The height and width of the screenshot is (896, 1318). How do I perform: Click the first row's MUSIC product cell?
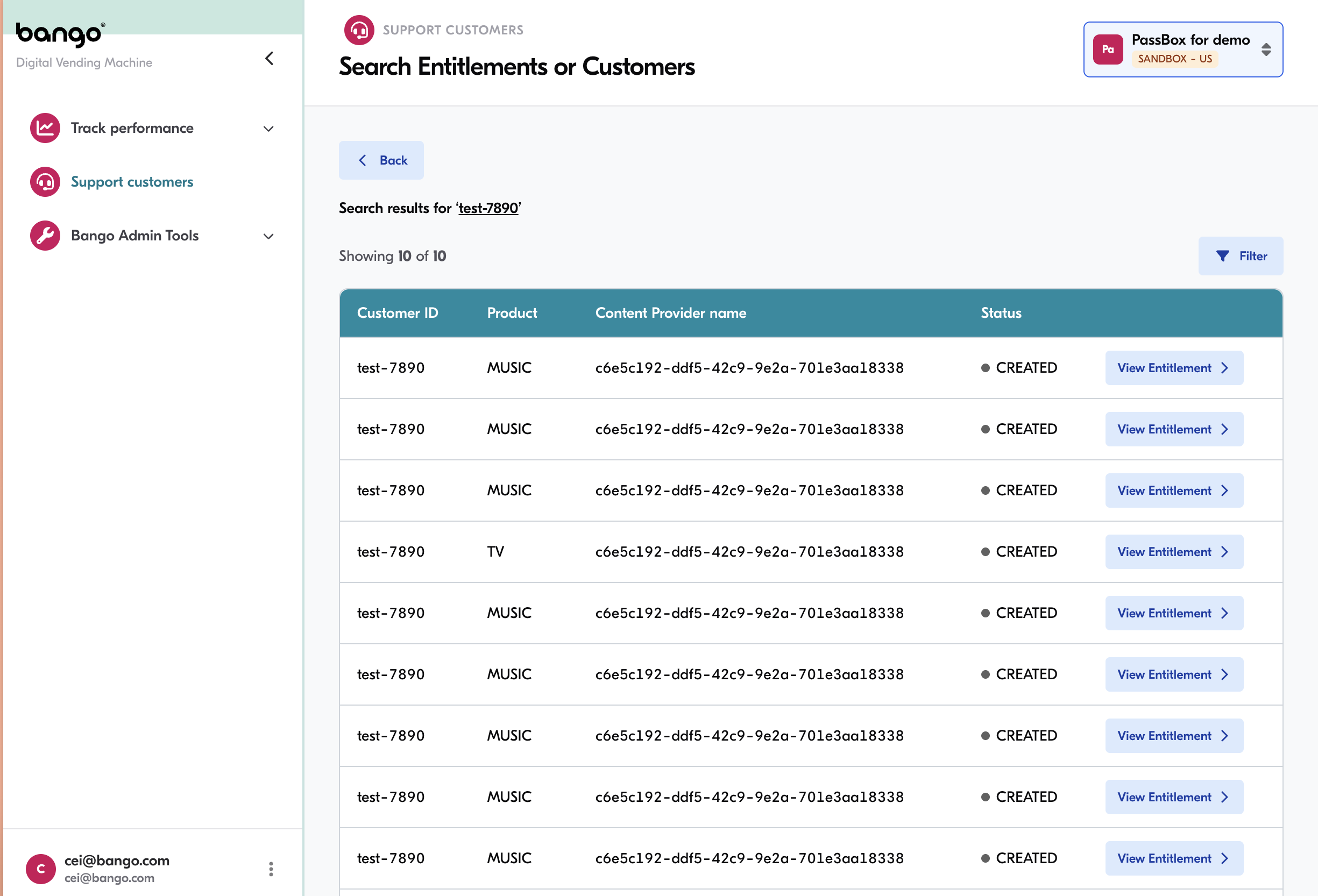pos(509,368)
